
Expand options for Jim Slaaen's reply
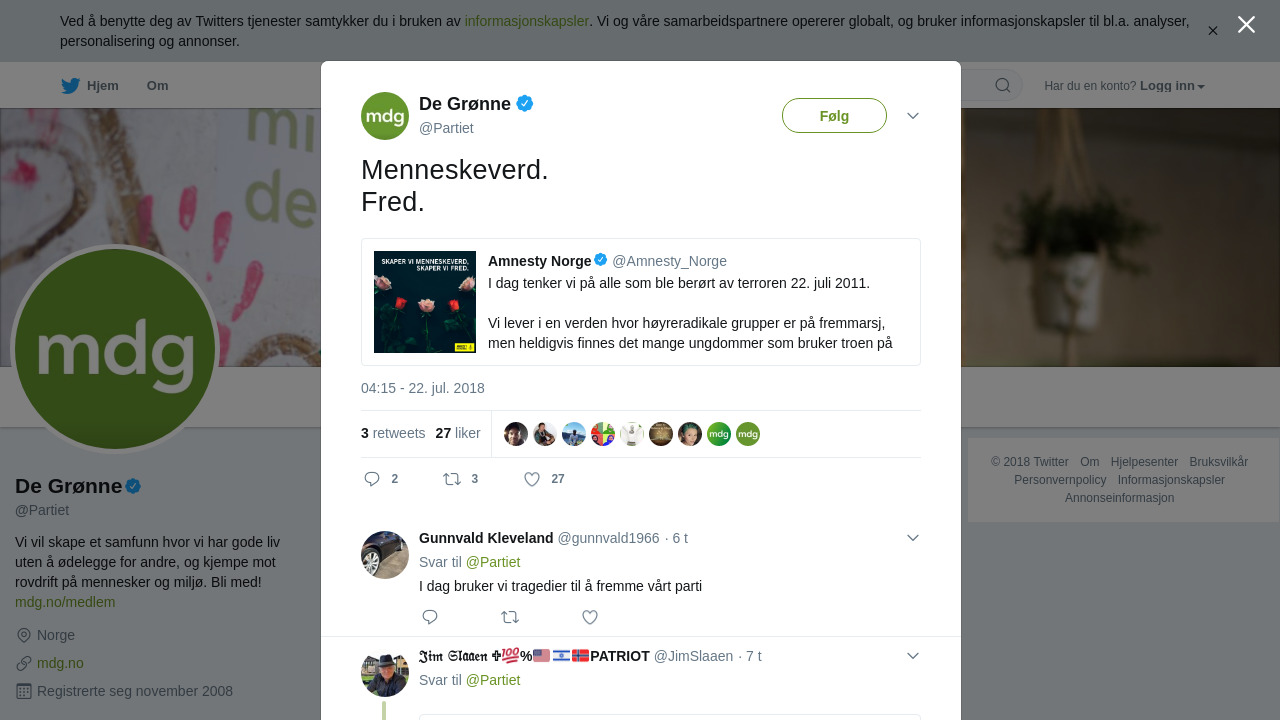(913, 656)
